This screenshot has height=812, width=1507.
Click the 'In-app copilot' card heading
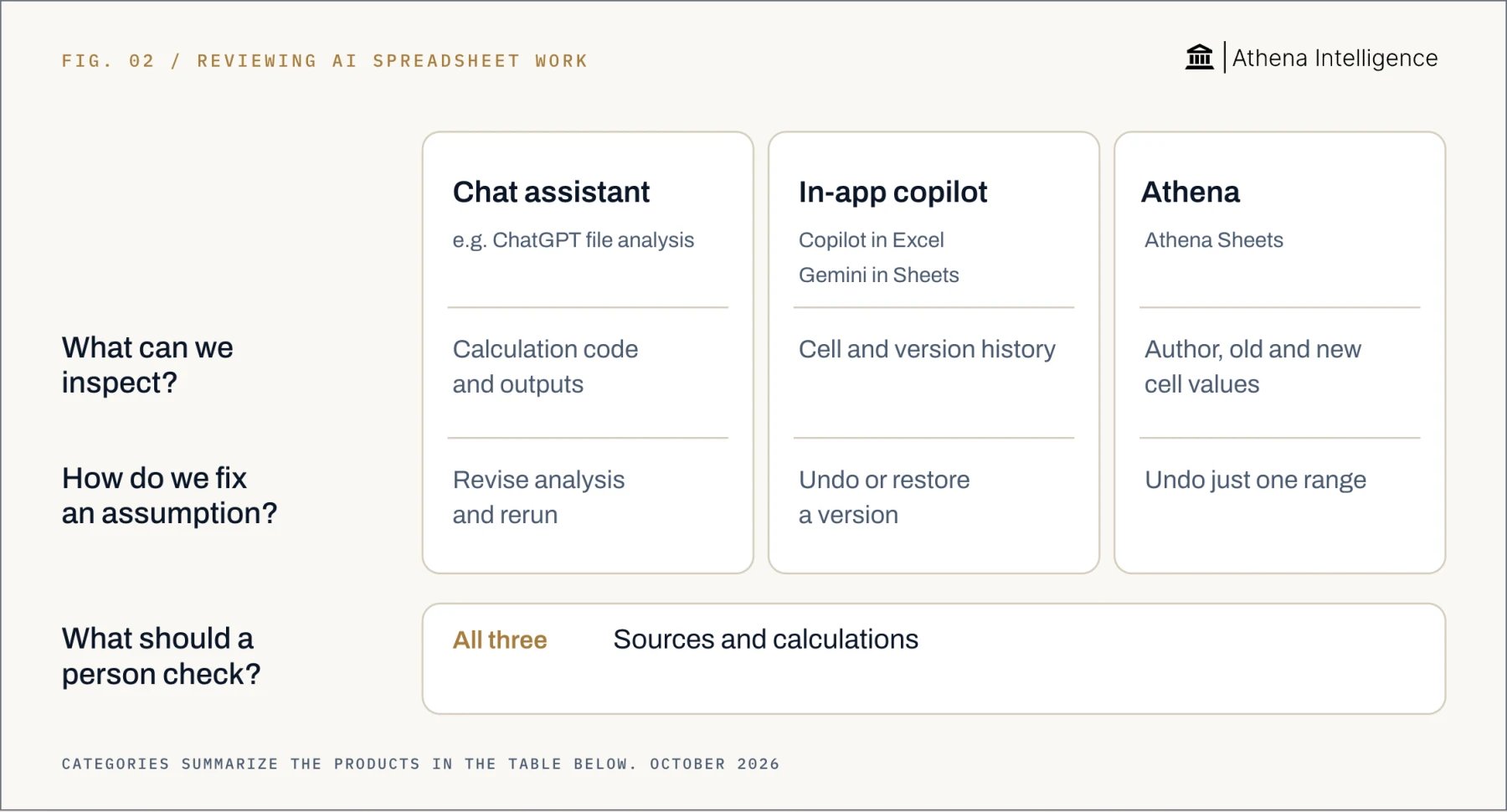[x=892, y=193]
